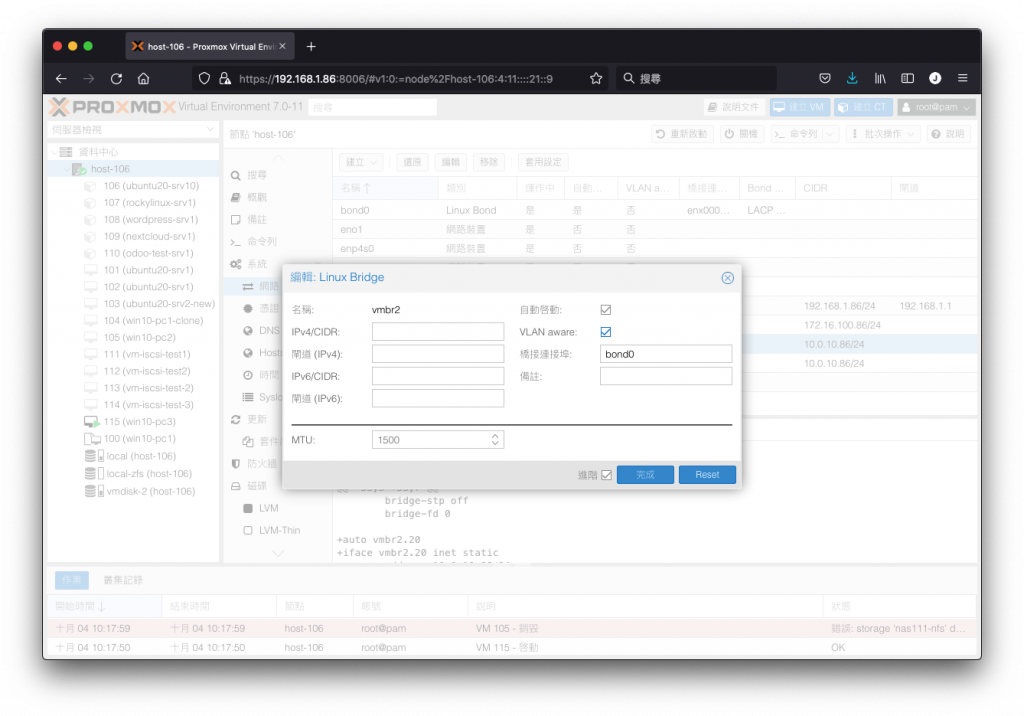Switch to the 作業 tasks tab
The width and height of the screenshot is (1024, 716).
[x=72, y=580]
